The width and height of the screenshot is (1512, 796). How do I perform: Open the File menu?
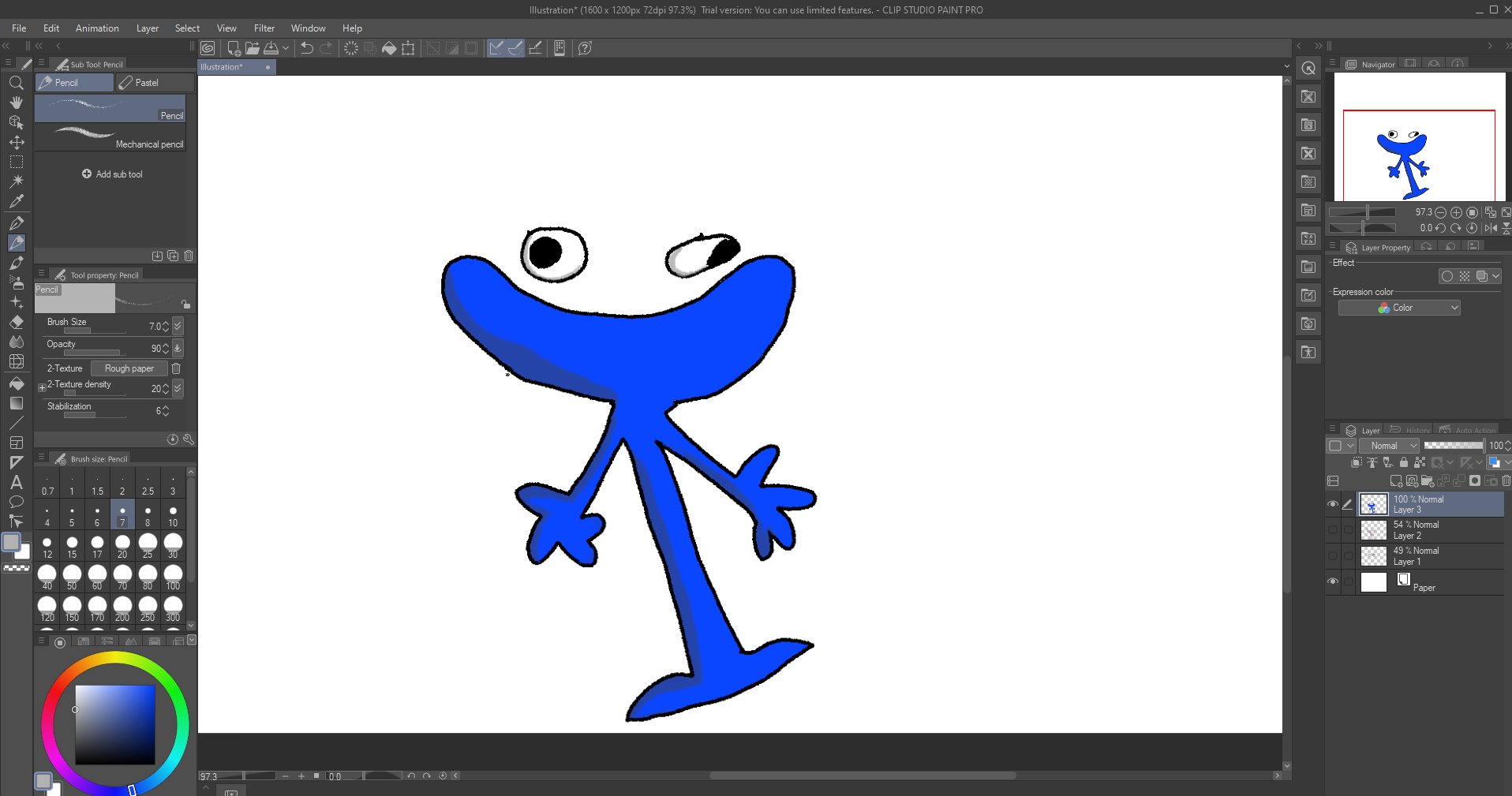coord(19,28)
